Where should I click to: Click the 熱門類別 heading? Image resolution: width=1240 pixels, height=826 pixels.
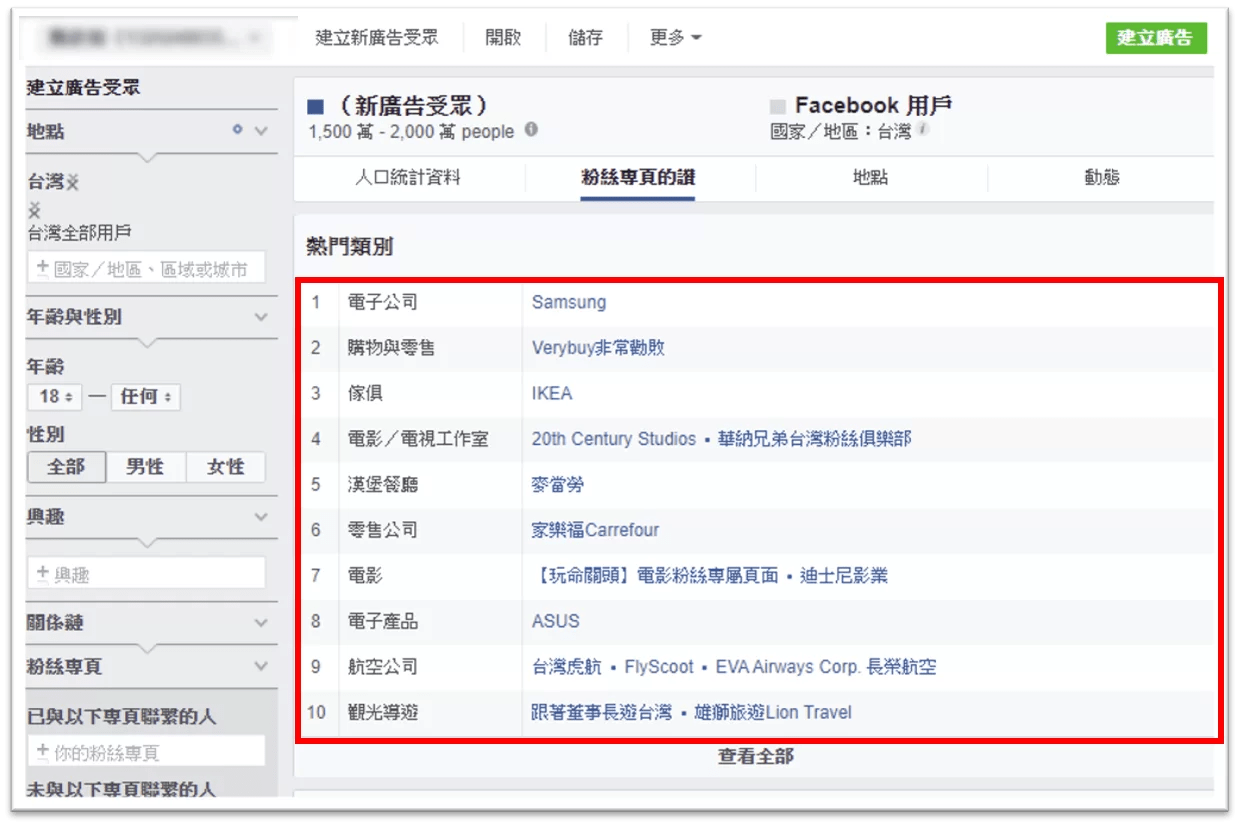[349, 247]
